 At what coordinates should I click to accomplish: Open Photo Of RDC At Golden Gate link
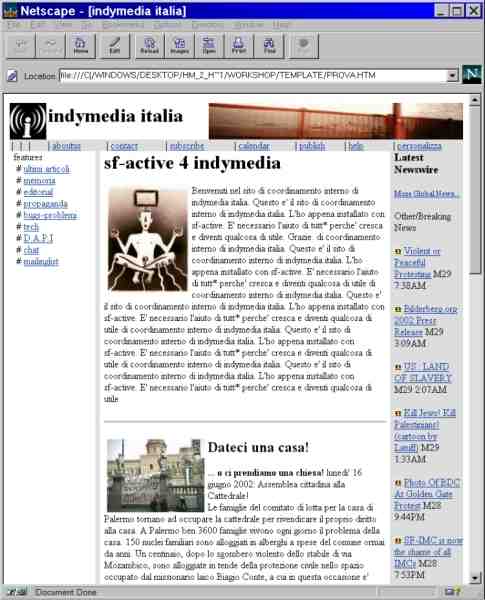[x=427, y=494]
